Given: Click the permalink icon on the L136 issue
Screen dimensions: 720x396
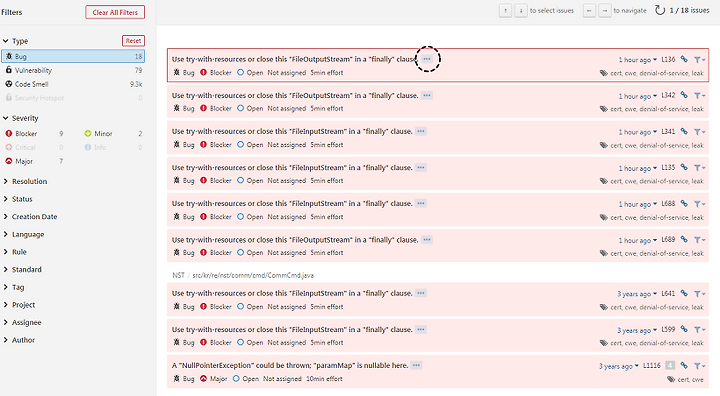Looking at the screenshot, I should tap(684, 59).
